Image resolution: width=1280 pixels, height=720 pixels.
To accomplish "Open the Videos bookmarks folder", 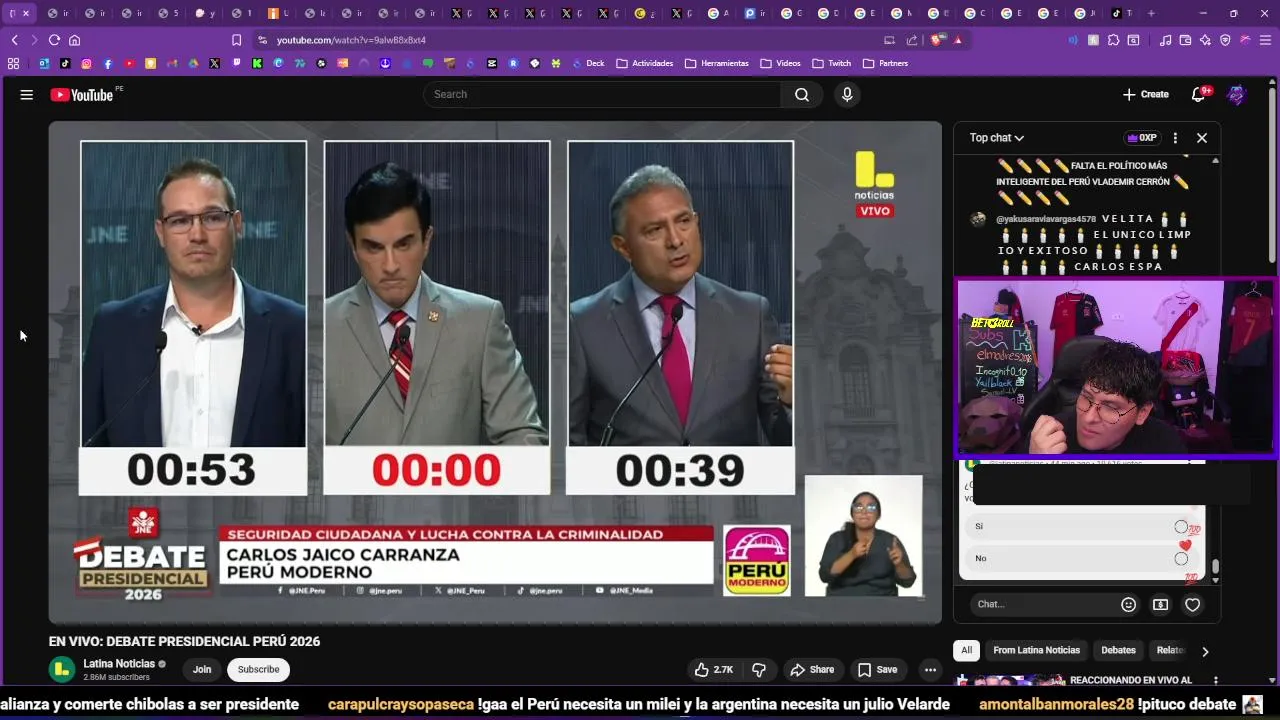I will pyautogui.click(x=781, y=63).
